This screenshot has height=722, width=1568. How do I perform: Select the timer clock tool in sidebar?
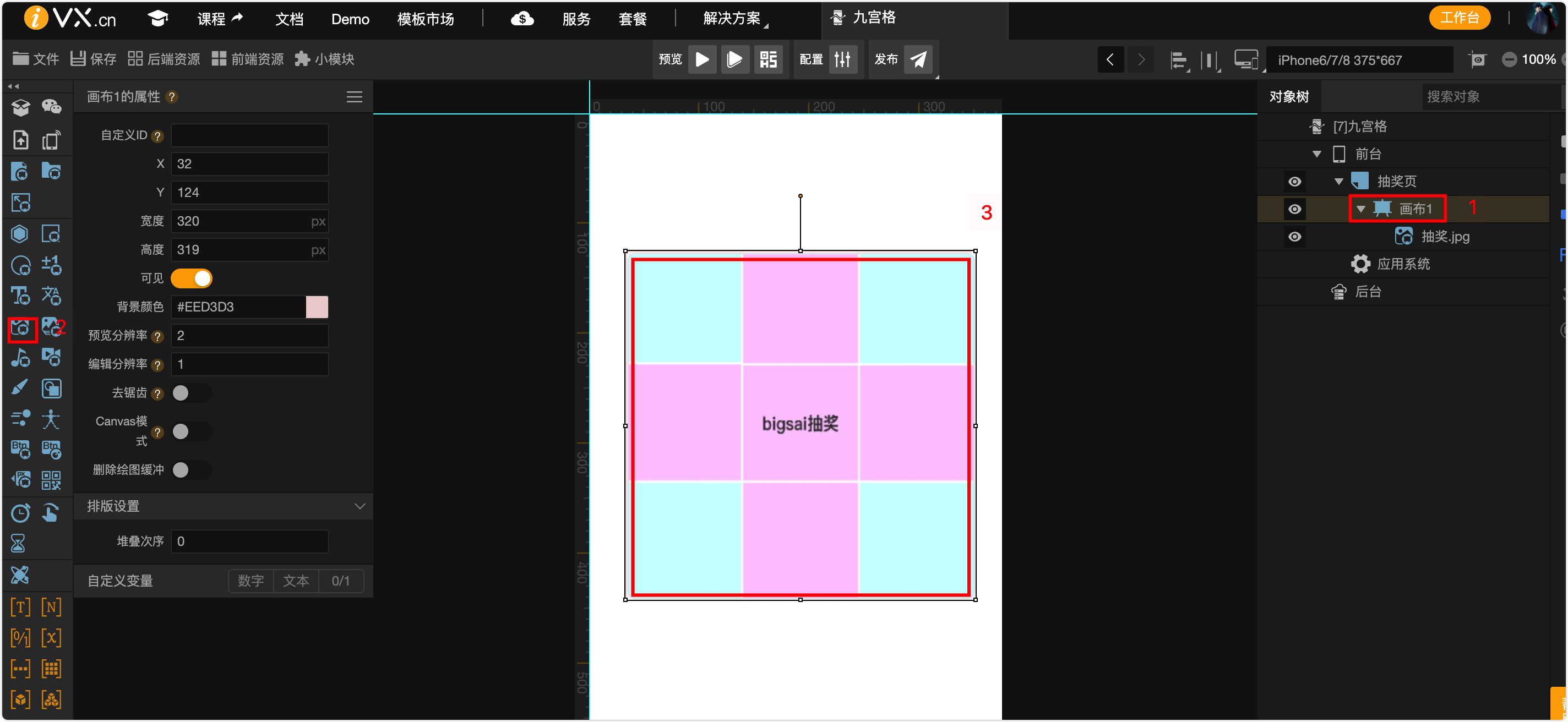[20, 513]
